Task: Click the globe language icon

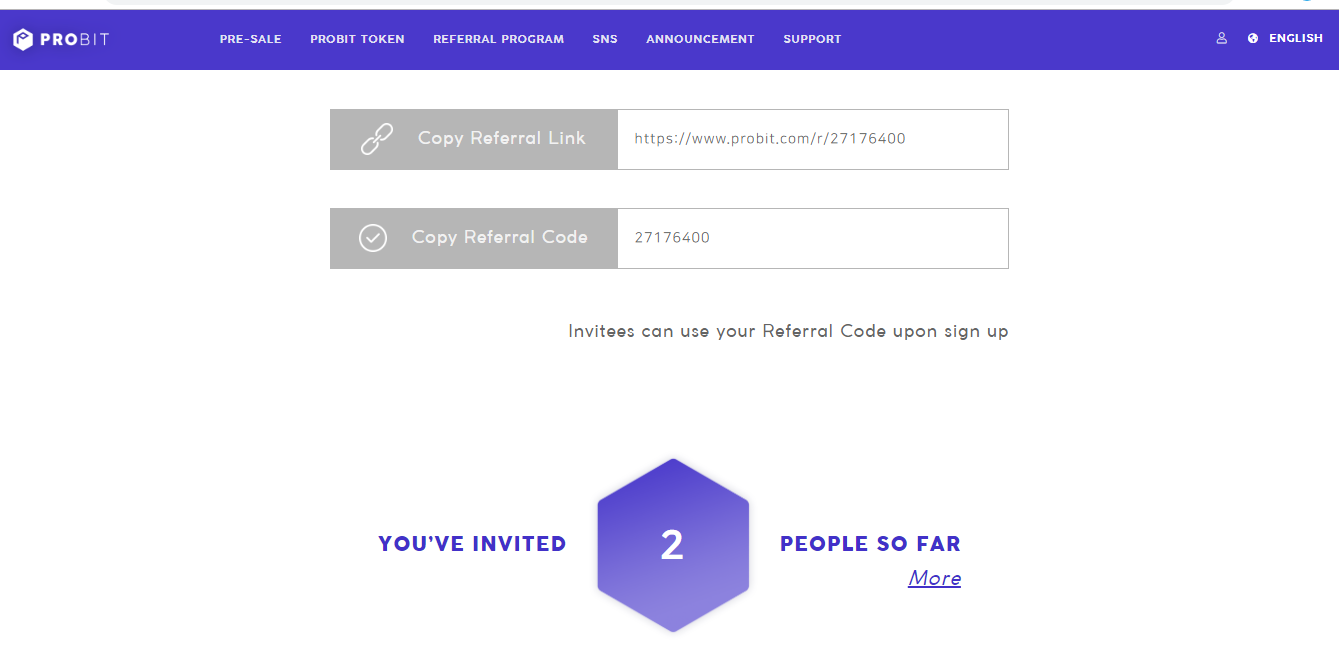Action: 1253,38
